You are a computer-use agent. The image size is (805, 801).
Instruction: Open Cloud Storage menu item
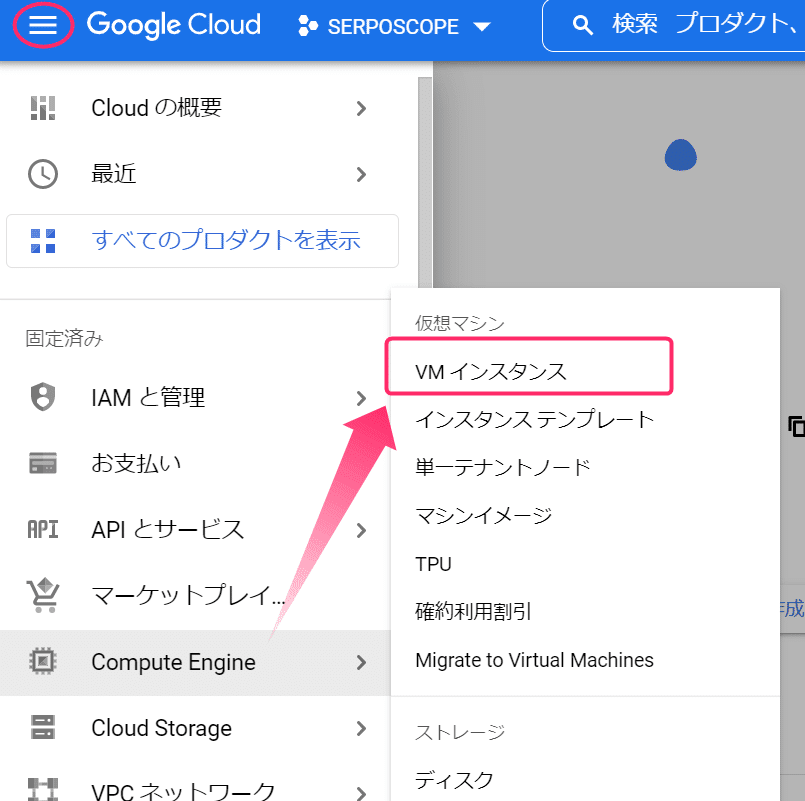point(195,728)
